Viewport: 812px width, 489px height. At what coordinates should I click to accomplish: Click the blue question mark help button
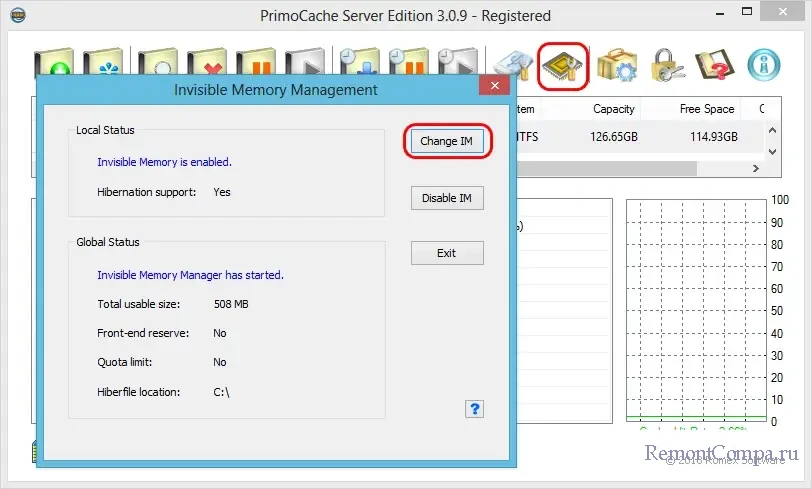pyautogui.click(x=475, y=408)
